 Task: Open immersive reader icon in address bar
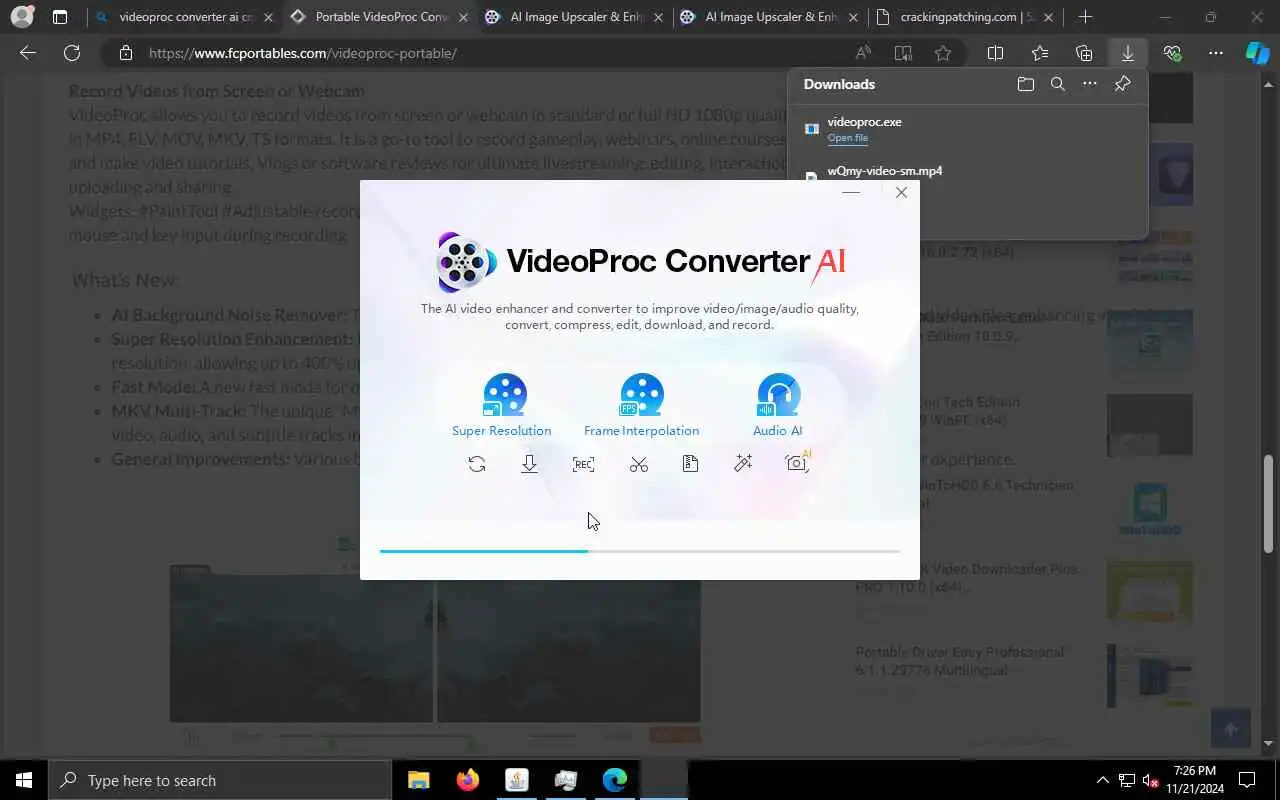903,53
